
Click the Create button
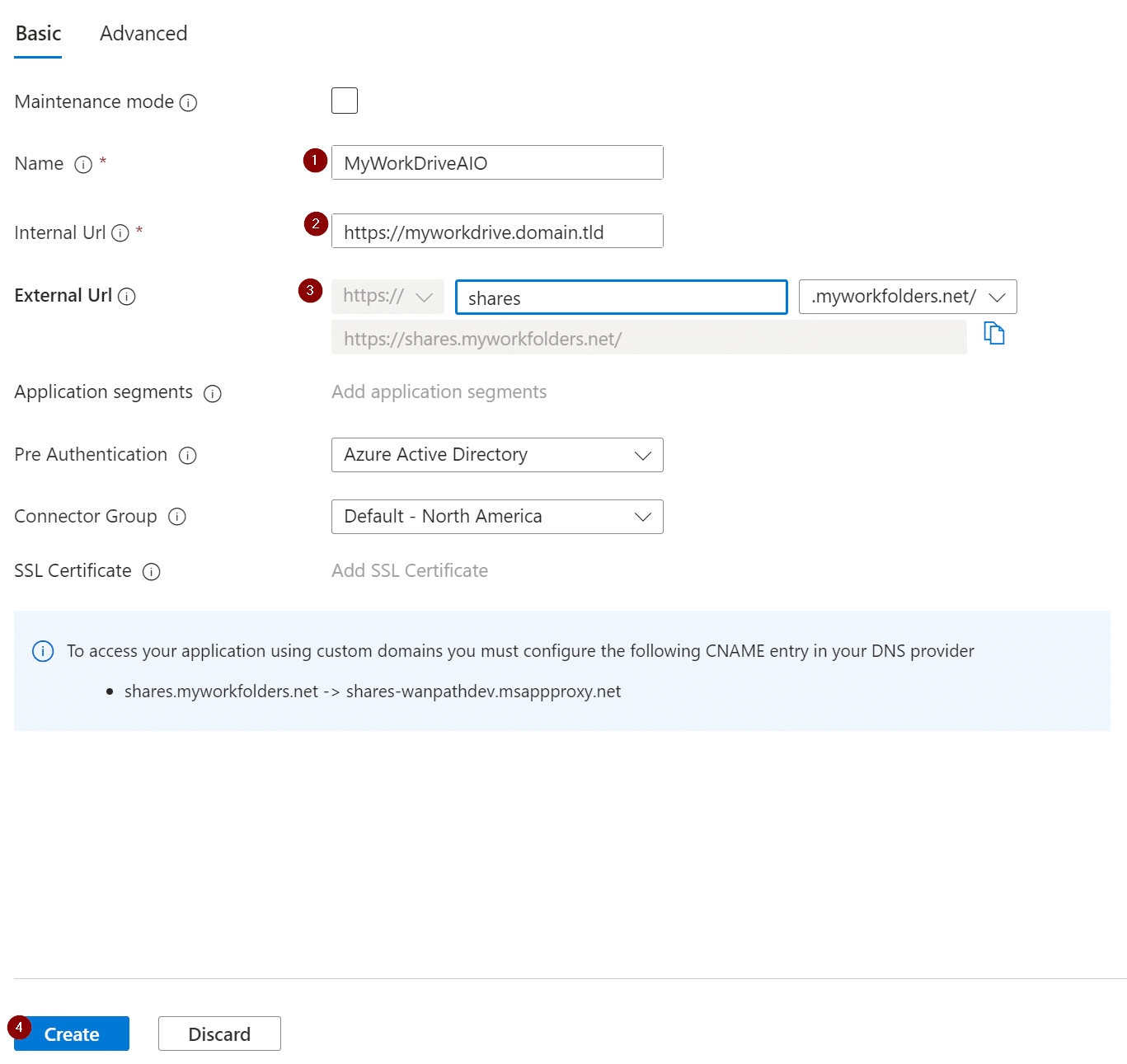point(72,1034)
